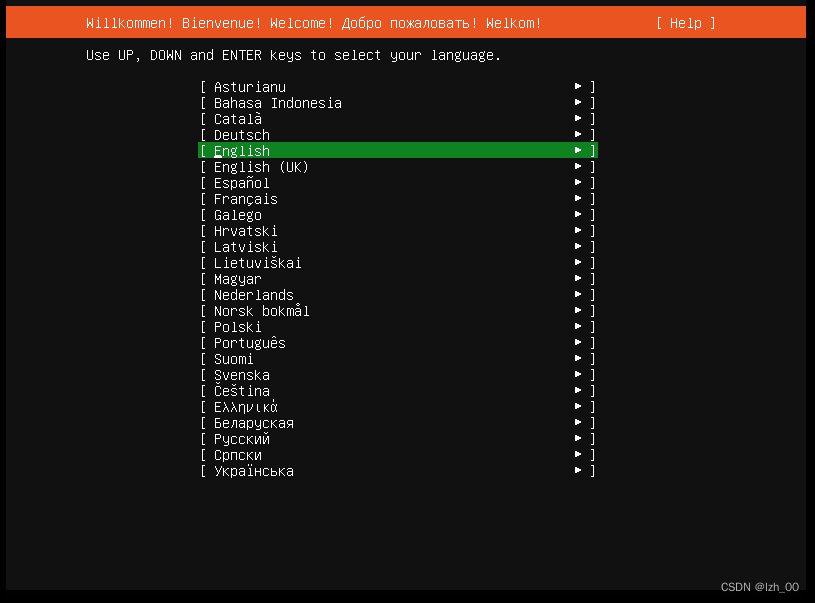Click the arrow on the Magyar row

click(x=578, y=279)
